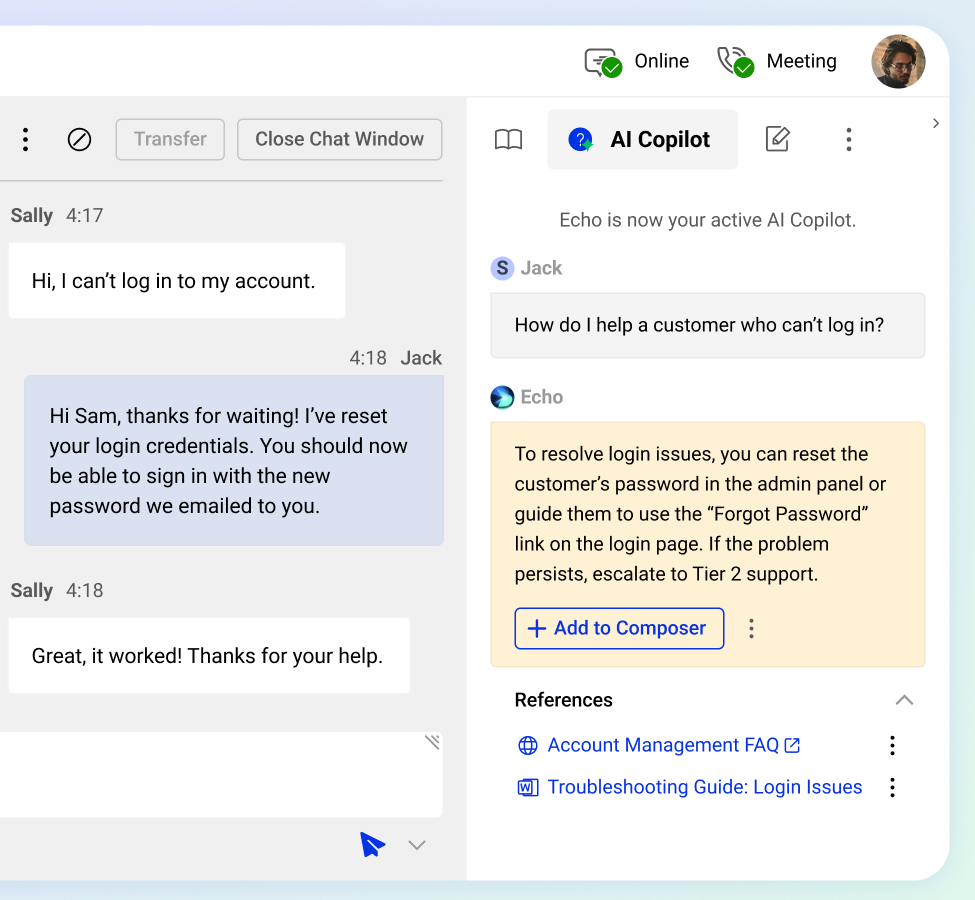Expand send options dropdown arrow

(x=417, y=846)
